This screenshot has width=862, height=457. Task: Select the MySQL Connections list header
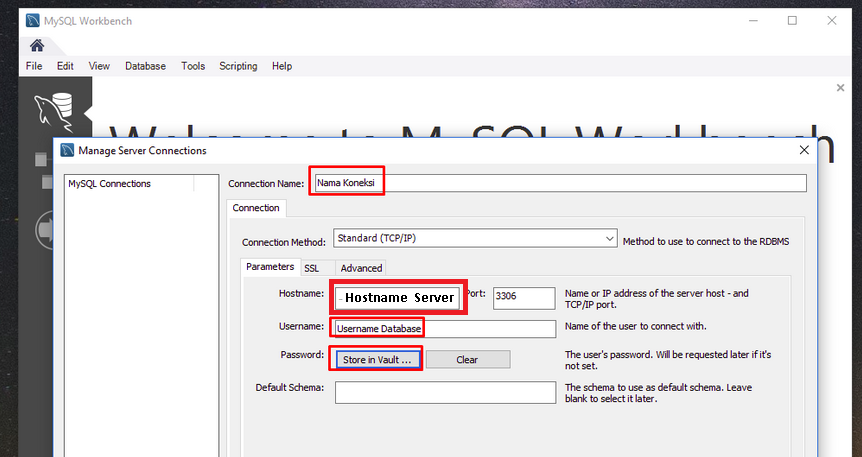[x=109, y=184]
